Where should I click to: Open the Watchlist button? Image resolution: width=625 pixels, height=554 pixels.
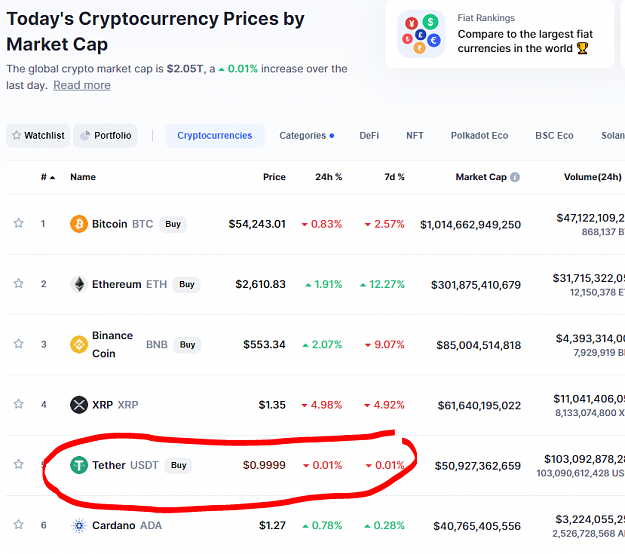(38, 136)
